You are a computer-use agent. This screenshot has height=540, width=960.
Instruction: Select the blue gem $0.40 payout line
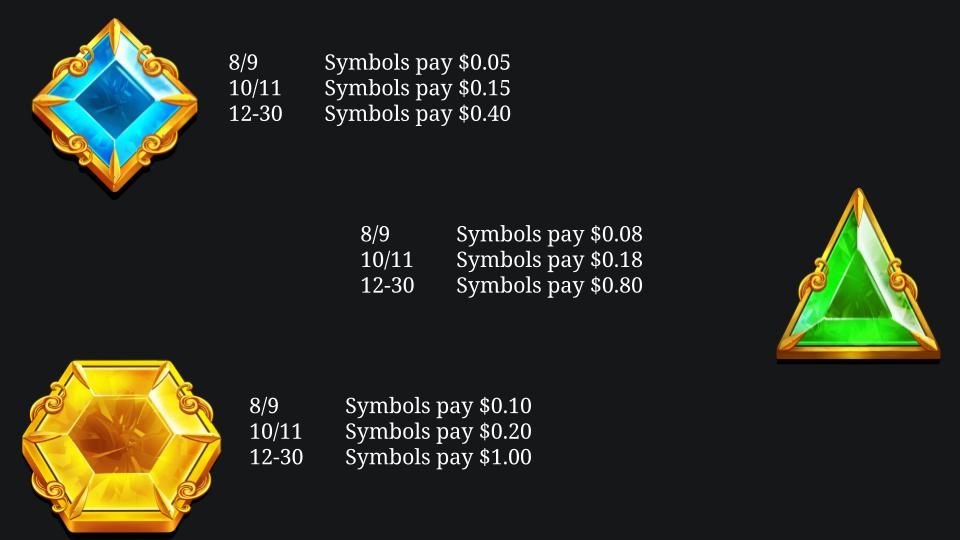(369, 114)
